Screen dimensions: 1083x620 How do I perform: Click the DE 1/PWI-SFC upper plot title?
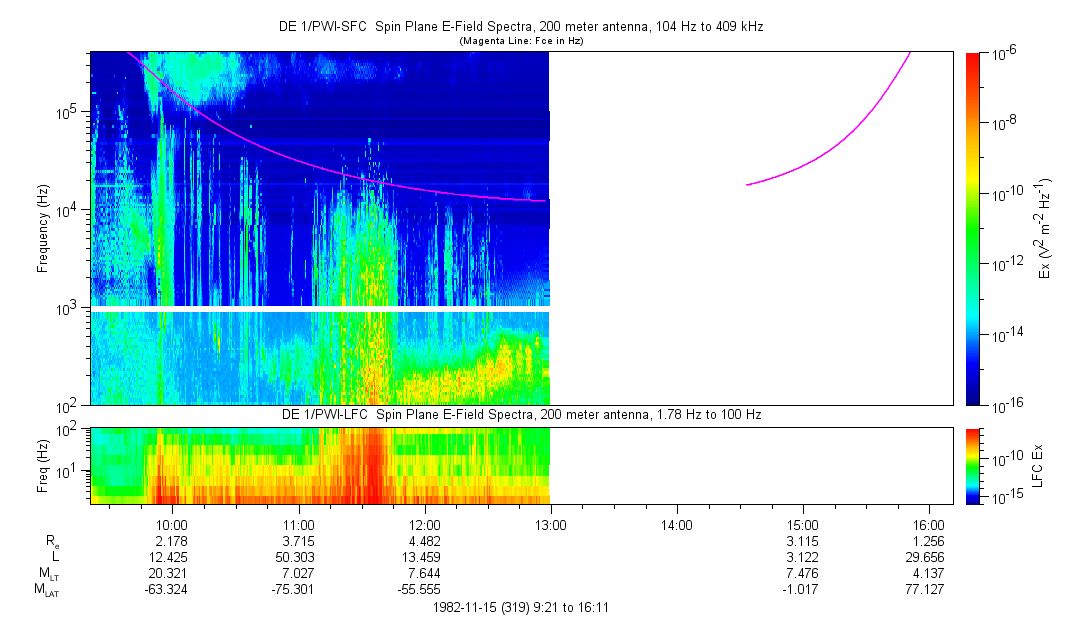pyautogui.click(x=520, y=27)
